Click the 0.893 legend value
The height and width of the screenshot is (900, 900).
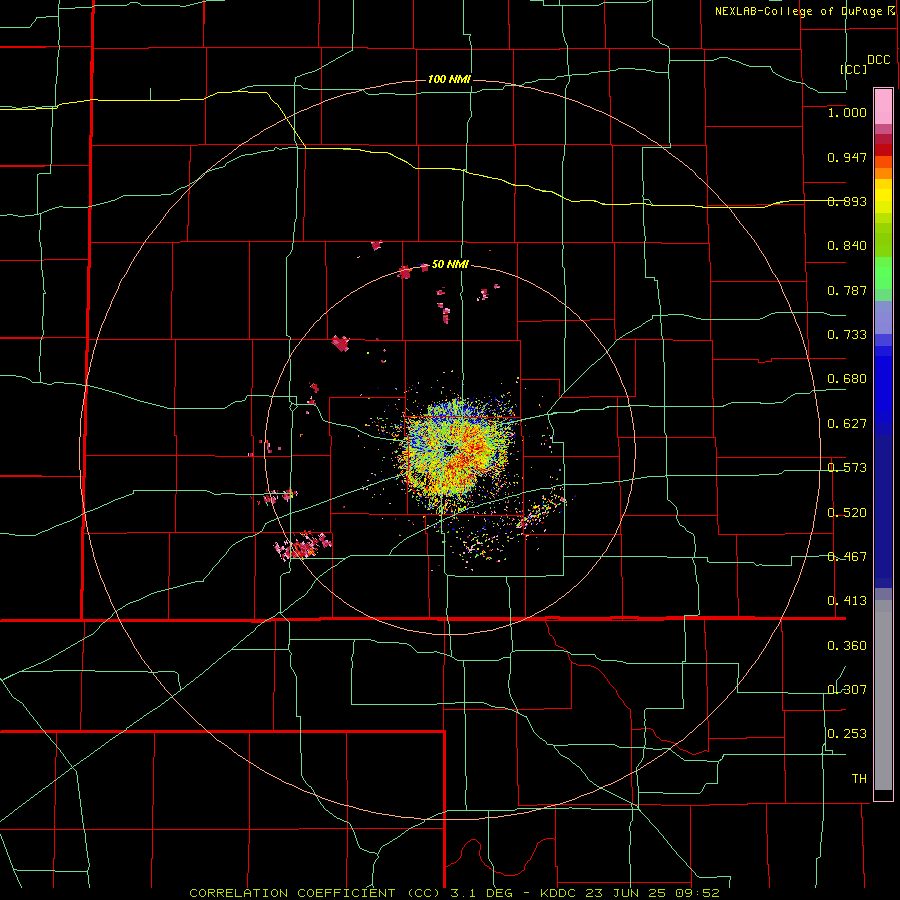point(847,201)
